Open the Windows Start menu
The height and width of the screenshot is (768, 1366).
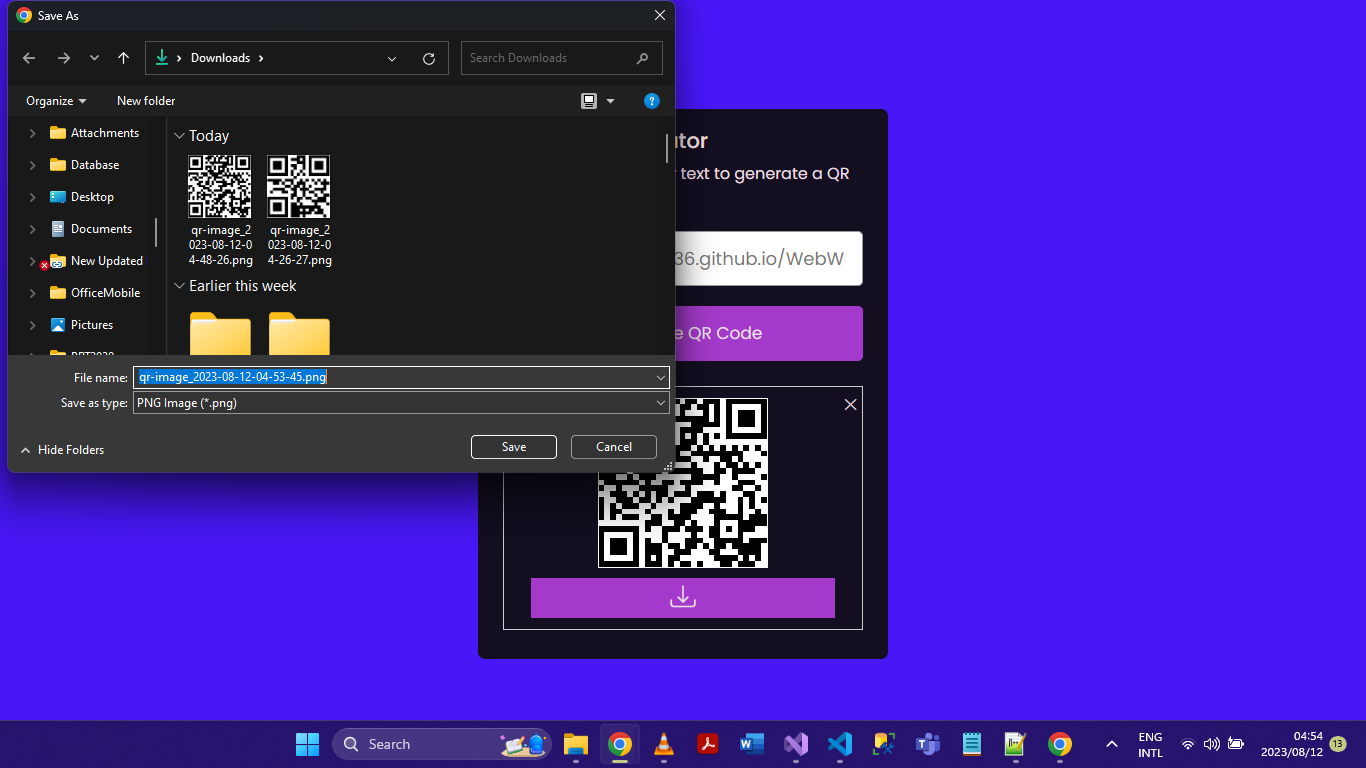[x=307, y=744]
